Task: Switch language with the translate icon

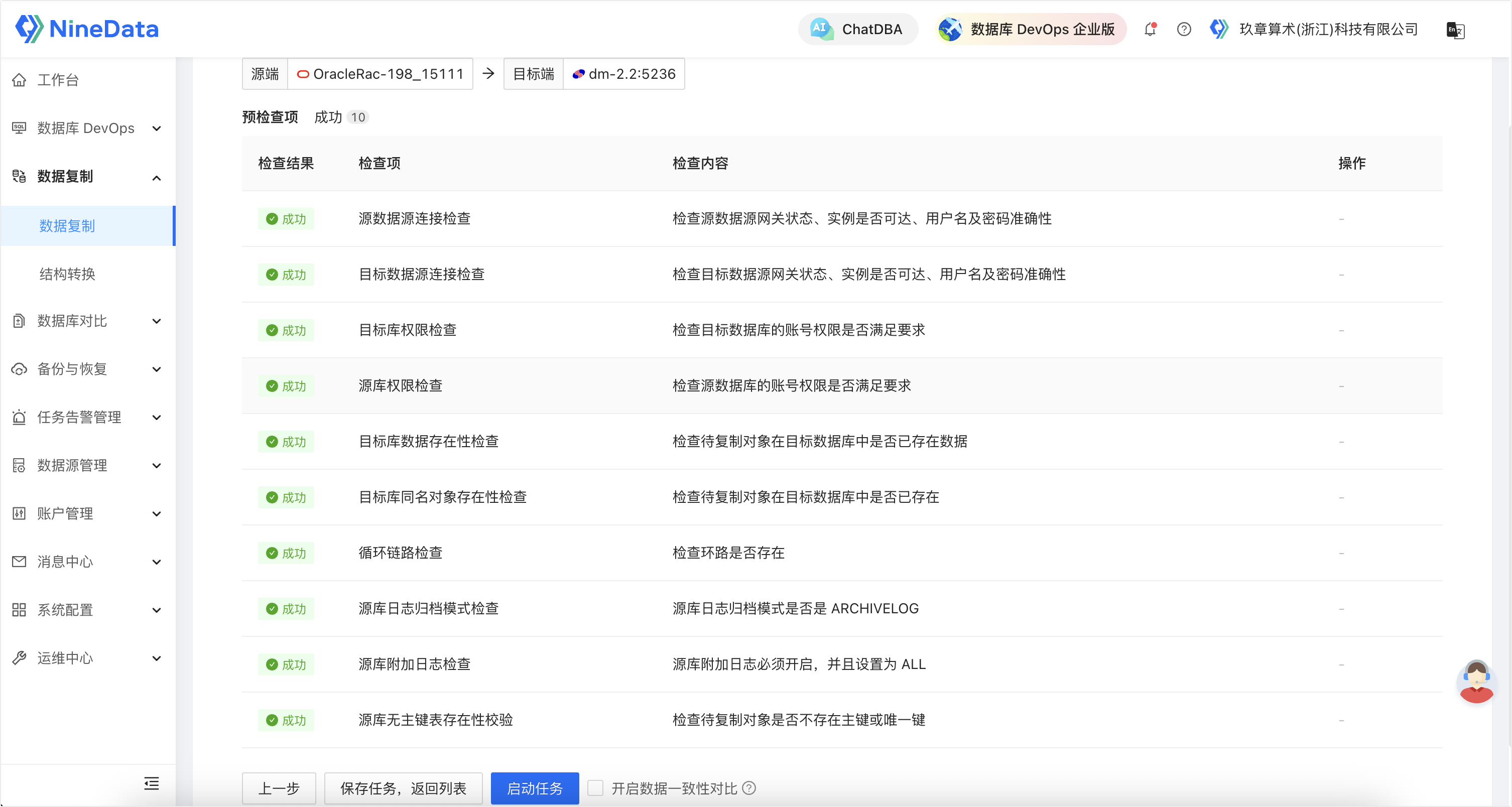Action: (1455, 30)
